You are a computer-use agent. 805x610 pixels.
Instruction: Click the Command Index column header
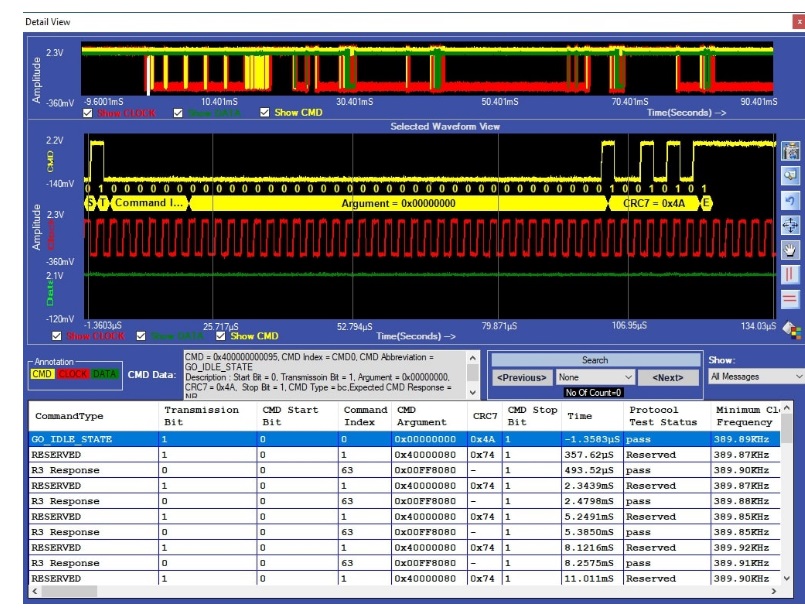[365, 416]
